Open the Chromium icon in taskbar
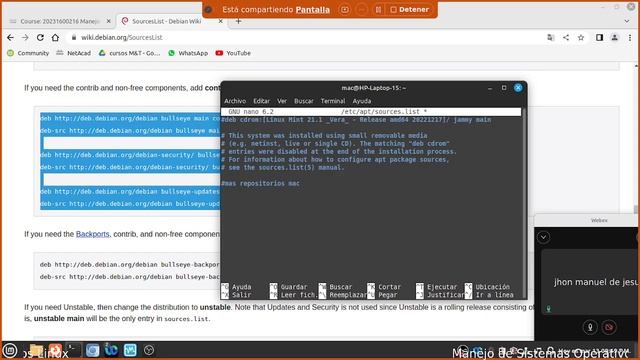Screen dimensions: 640x360 click(x=93, y=350)
